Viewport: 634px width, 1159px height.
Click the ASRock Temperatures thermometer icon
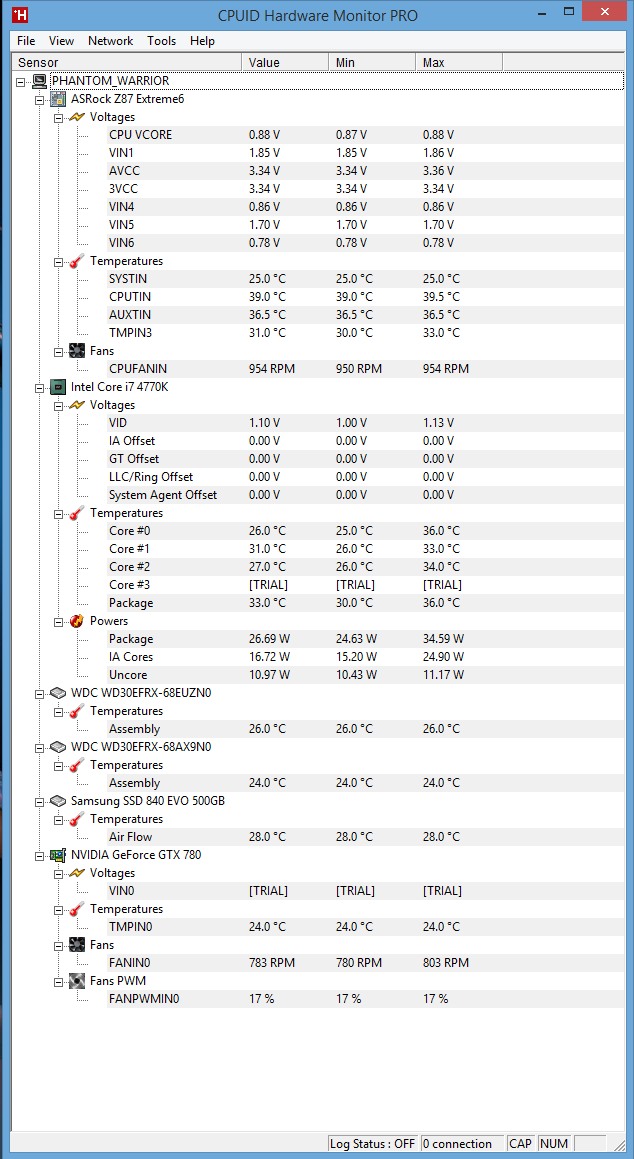point(77,261)
